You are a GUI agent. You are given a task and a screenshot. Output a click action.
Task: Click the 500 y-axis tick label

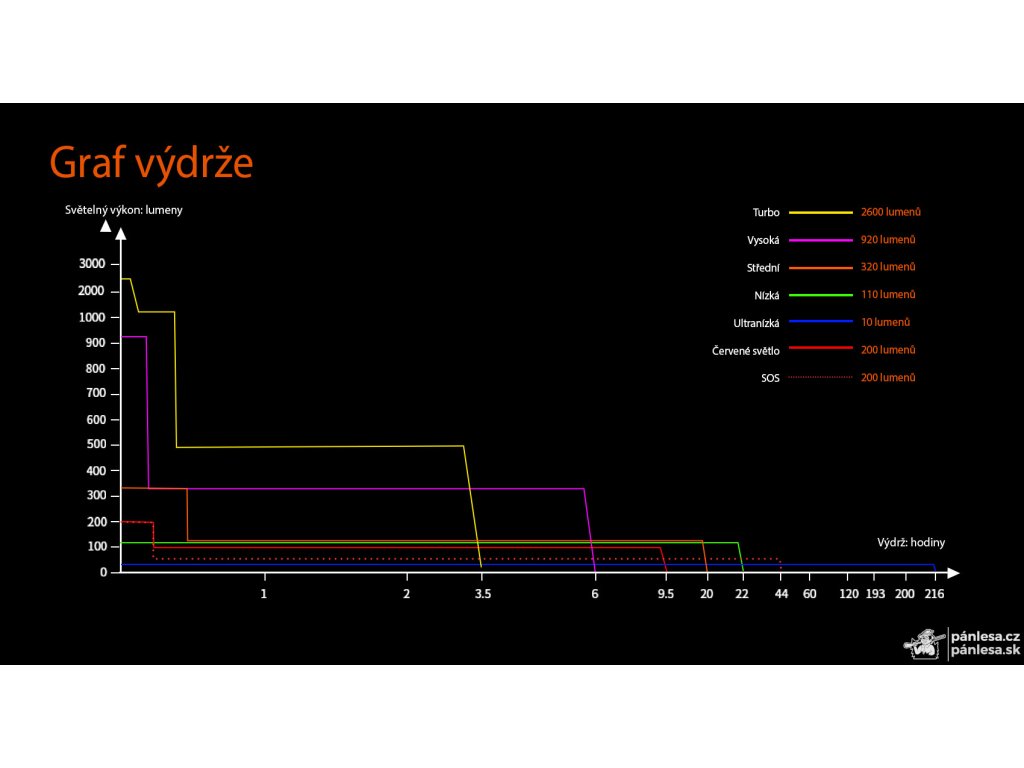click(x=95, y=444)
